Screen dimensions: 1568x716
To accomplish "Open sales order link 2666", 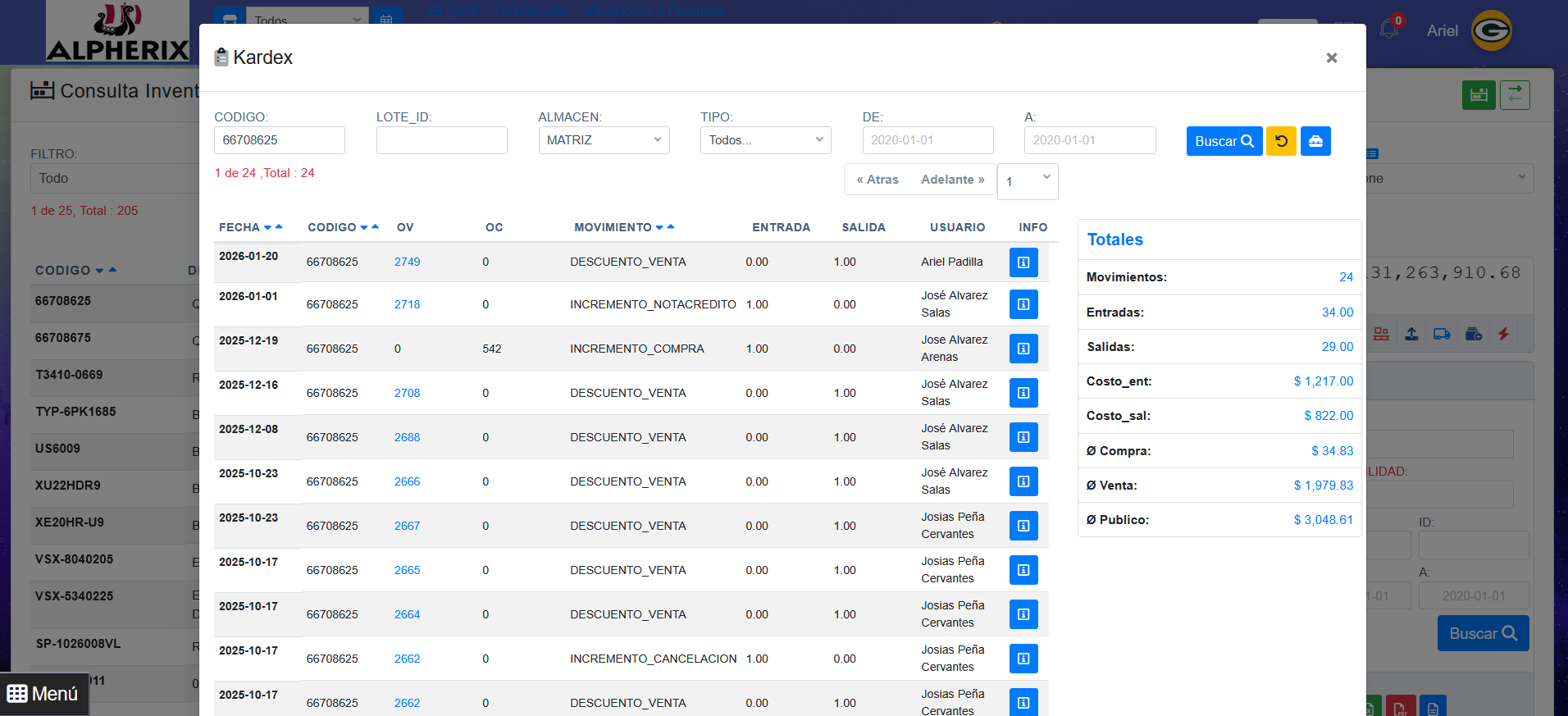I will 407,481.
